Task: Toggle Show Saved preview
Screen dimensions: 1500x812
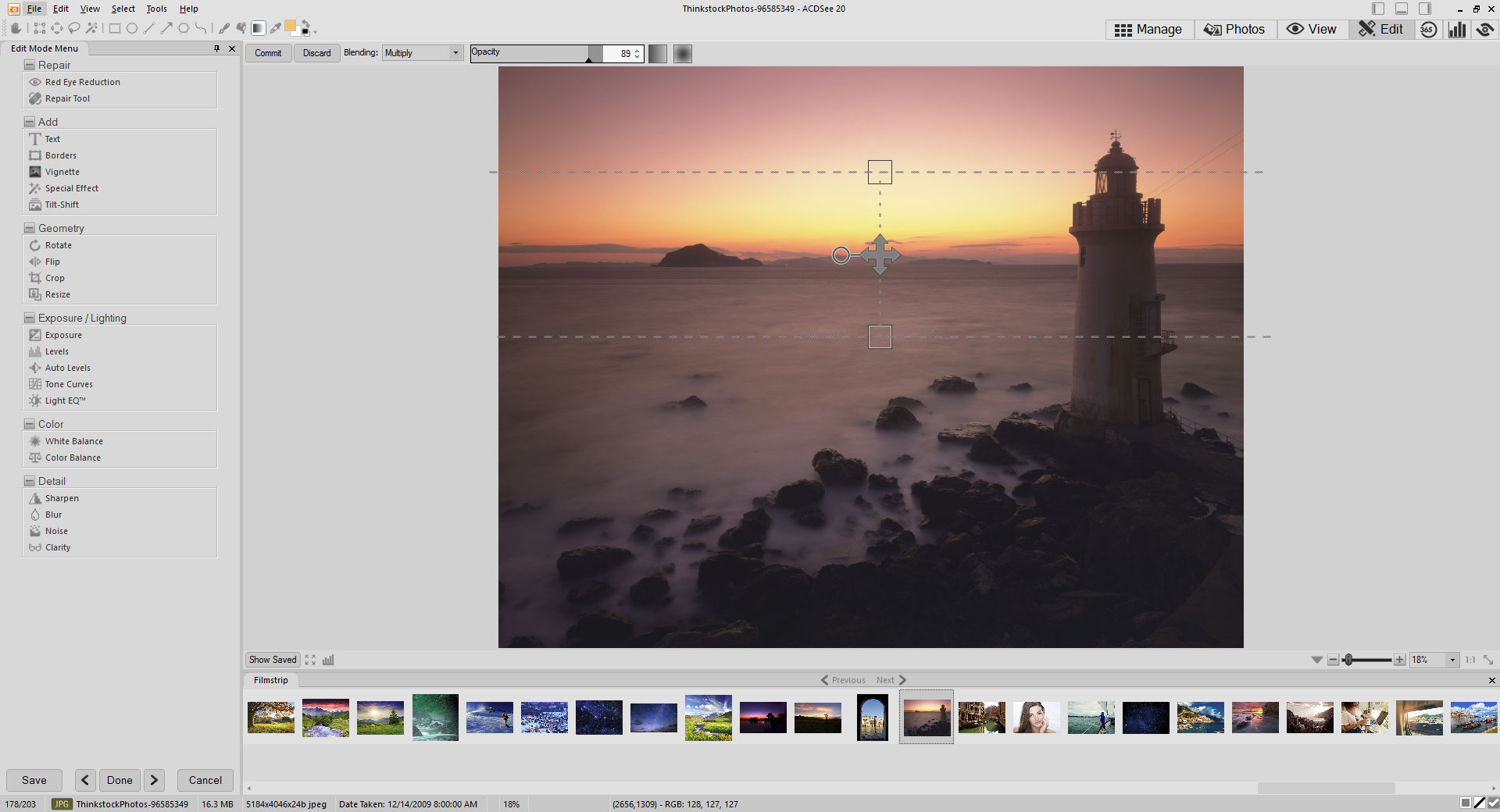Action: 273,660
